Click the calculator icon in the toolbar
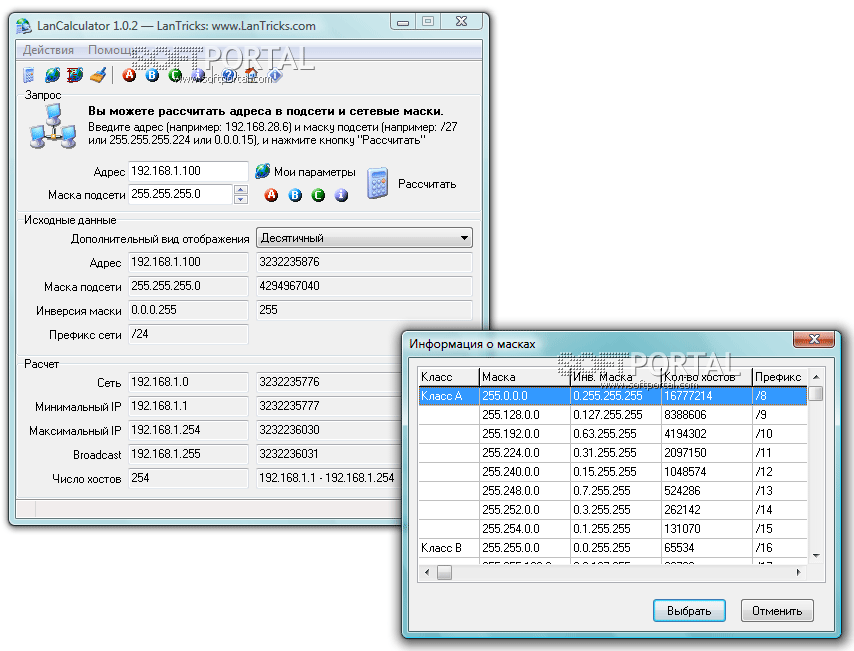The image size is (854, 651). [x=29, y=75]
